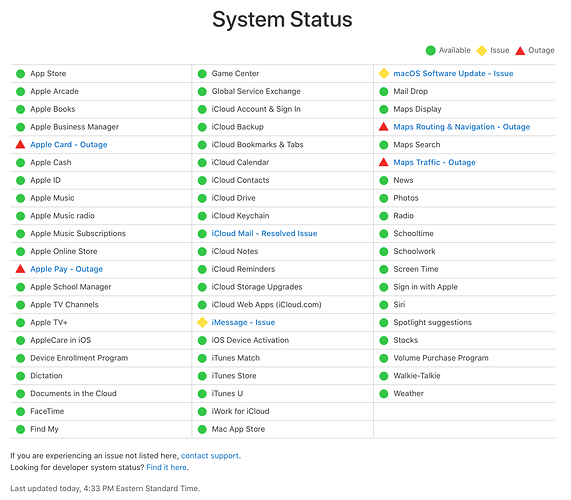Open Maps Routing & Navigation - Outage link
Viewport: 571px width, 500px height.
[462, 127]
